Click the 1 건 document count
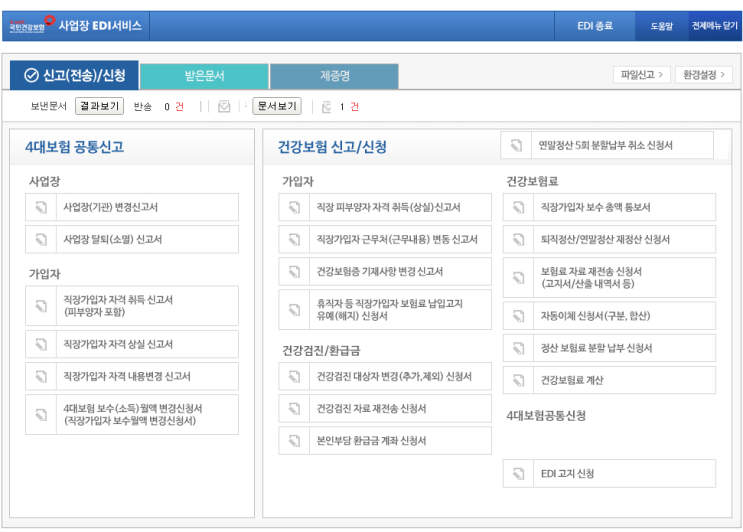This screenshot has height=532, width=743. click(349, 107)
